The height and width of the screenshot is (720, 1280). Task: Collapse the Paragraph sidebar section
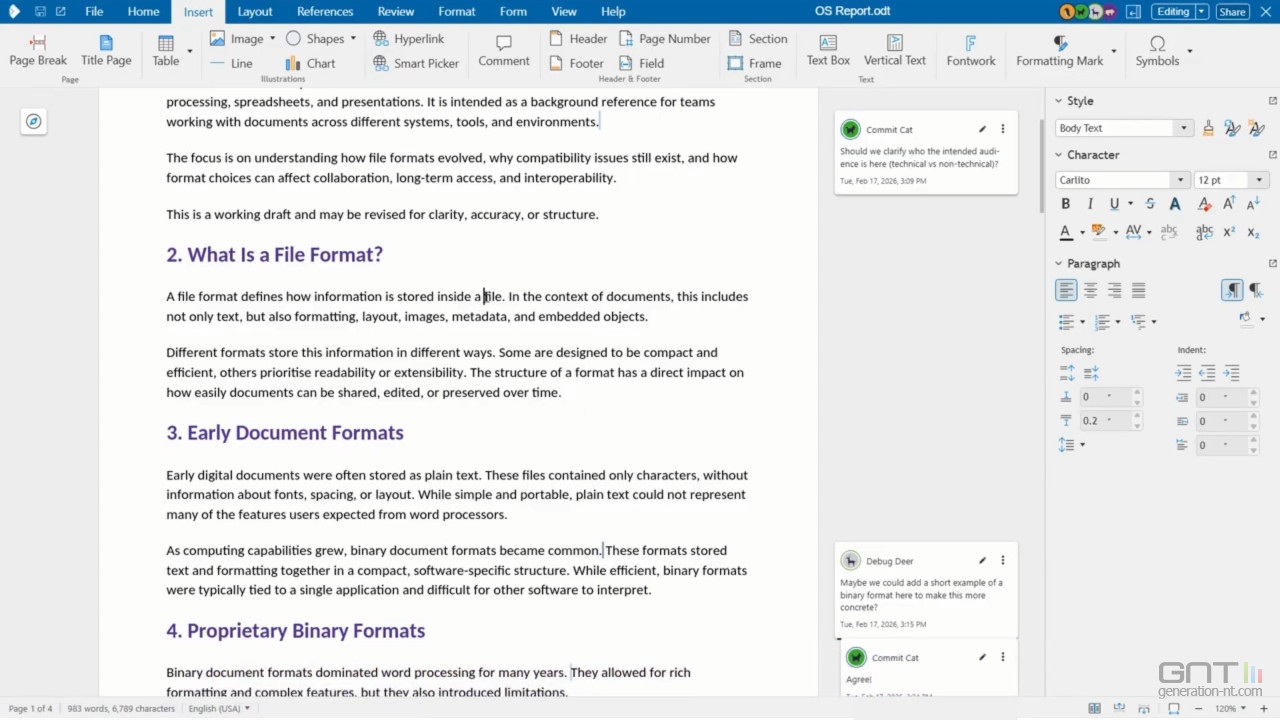click(x=1059, y=264)
